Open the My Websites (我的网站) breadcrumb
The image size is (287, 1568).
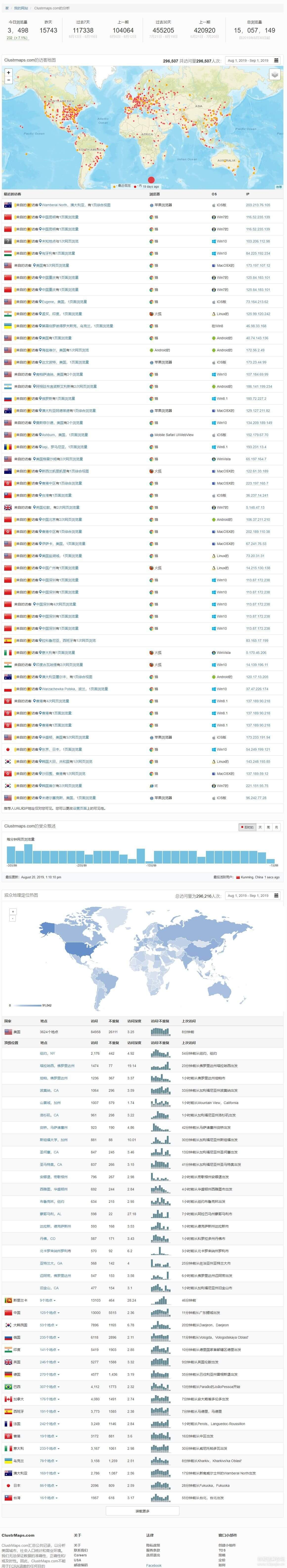tap(21, 9)
